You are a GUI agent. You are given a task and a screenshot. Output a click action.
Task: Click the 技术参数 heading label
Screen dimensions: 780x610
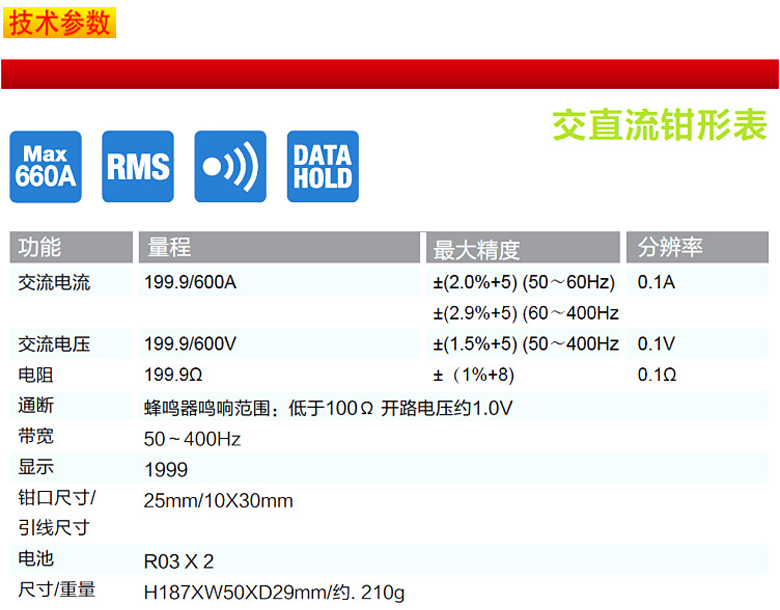click(59, 22)
